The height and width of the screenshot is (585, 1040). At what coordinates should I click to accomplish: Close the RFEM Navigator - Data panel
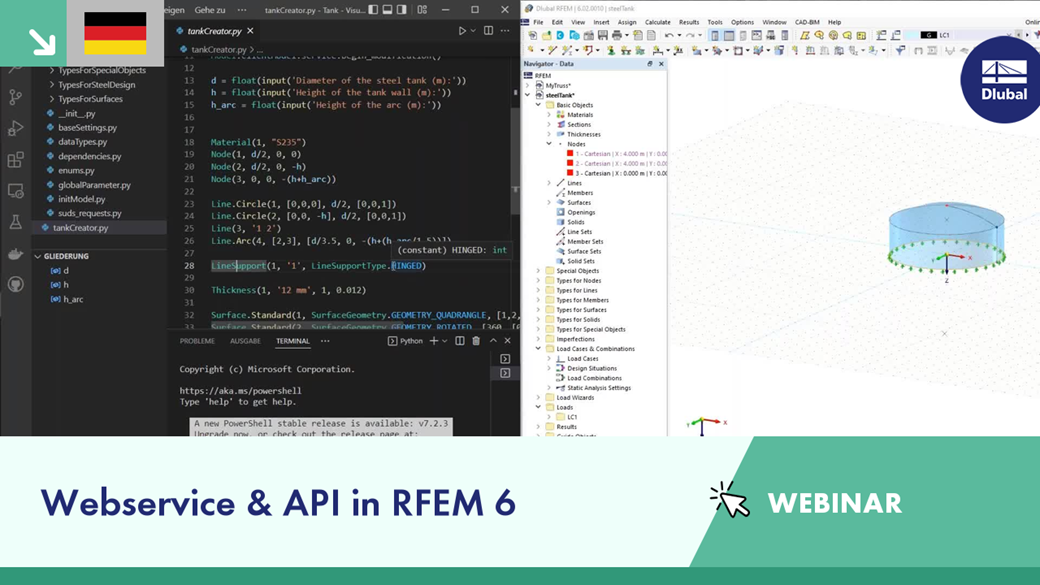point(661,64)
